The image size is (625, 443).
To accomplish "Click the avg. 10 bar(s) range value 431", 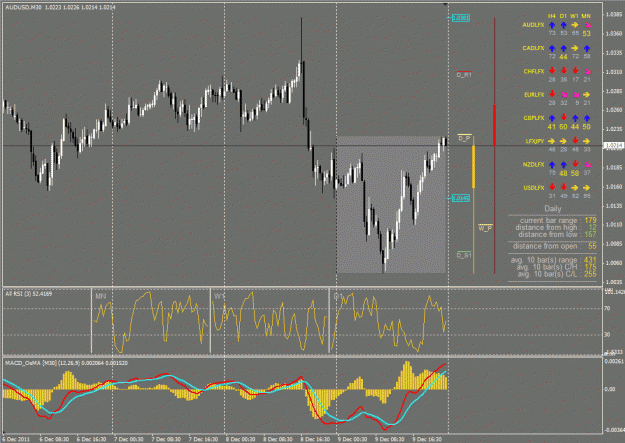I will 590,260.
